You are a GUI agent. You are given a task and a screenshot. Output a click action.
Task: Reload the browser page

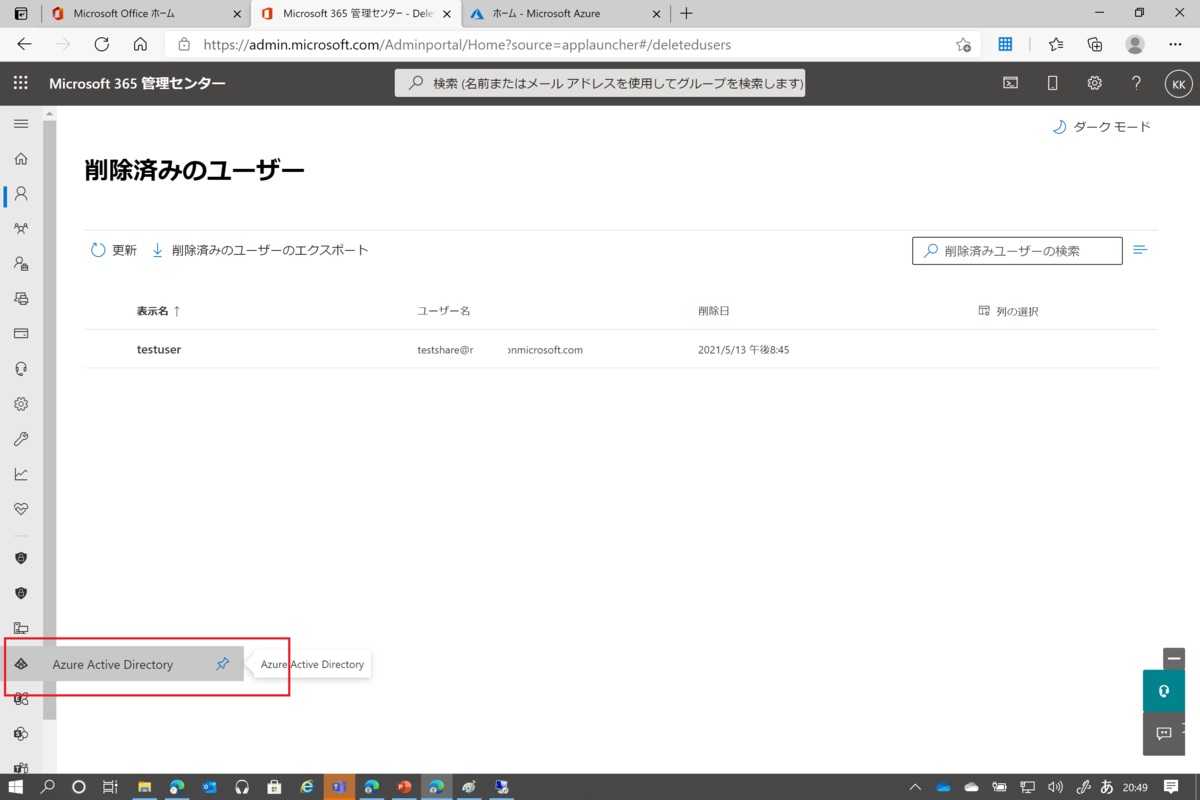pyautogui.click(x=101, y=44)
